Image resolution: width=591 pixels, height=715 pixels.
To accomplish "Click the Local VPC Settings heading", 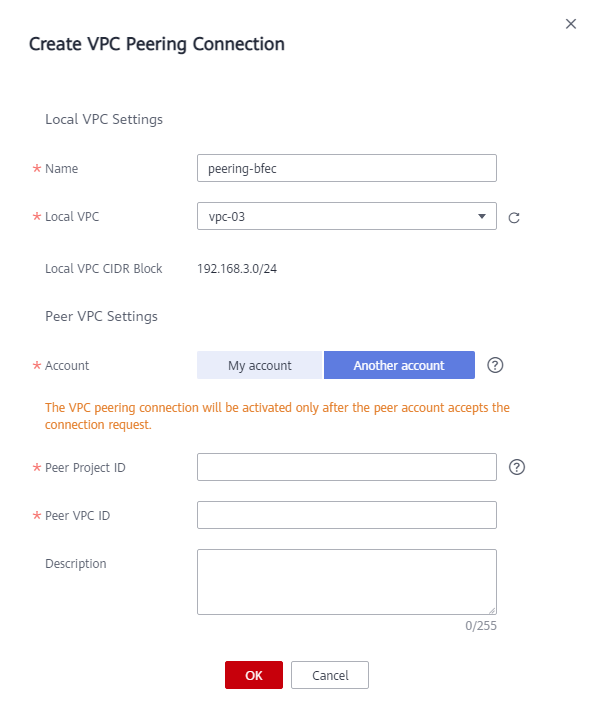I will tap(104, 119).
